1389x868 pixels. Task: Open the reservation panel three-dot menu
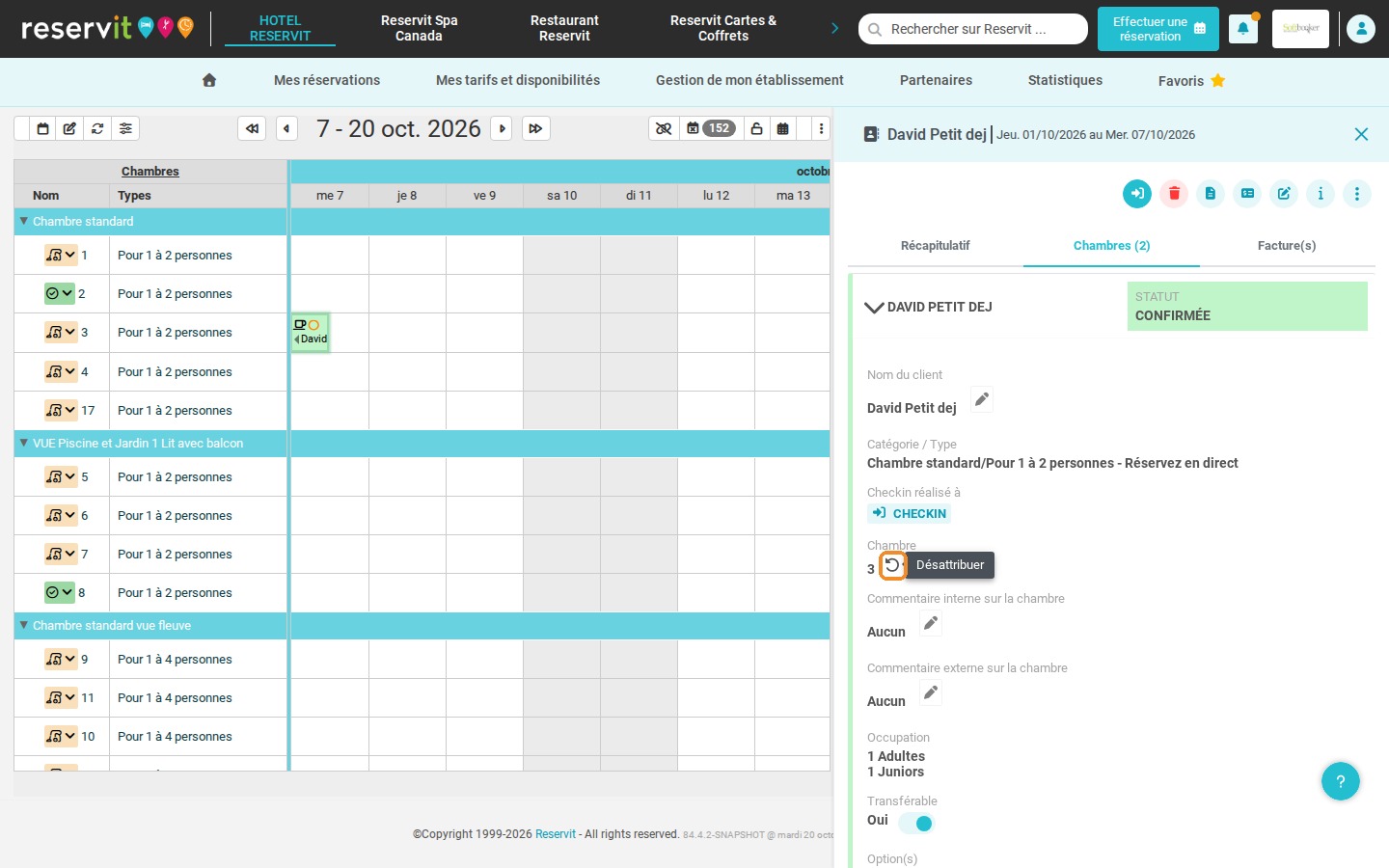pos(1357,194)
